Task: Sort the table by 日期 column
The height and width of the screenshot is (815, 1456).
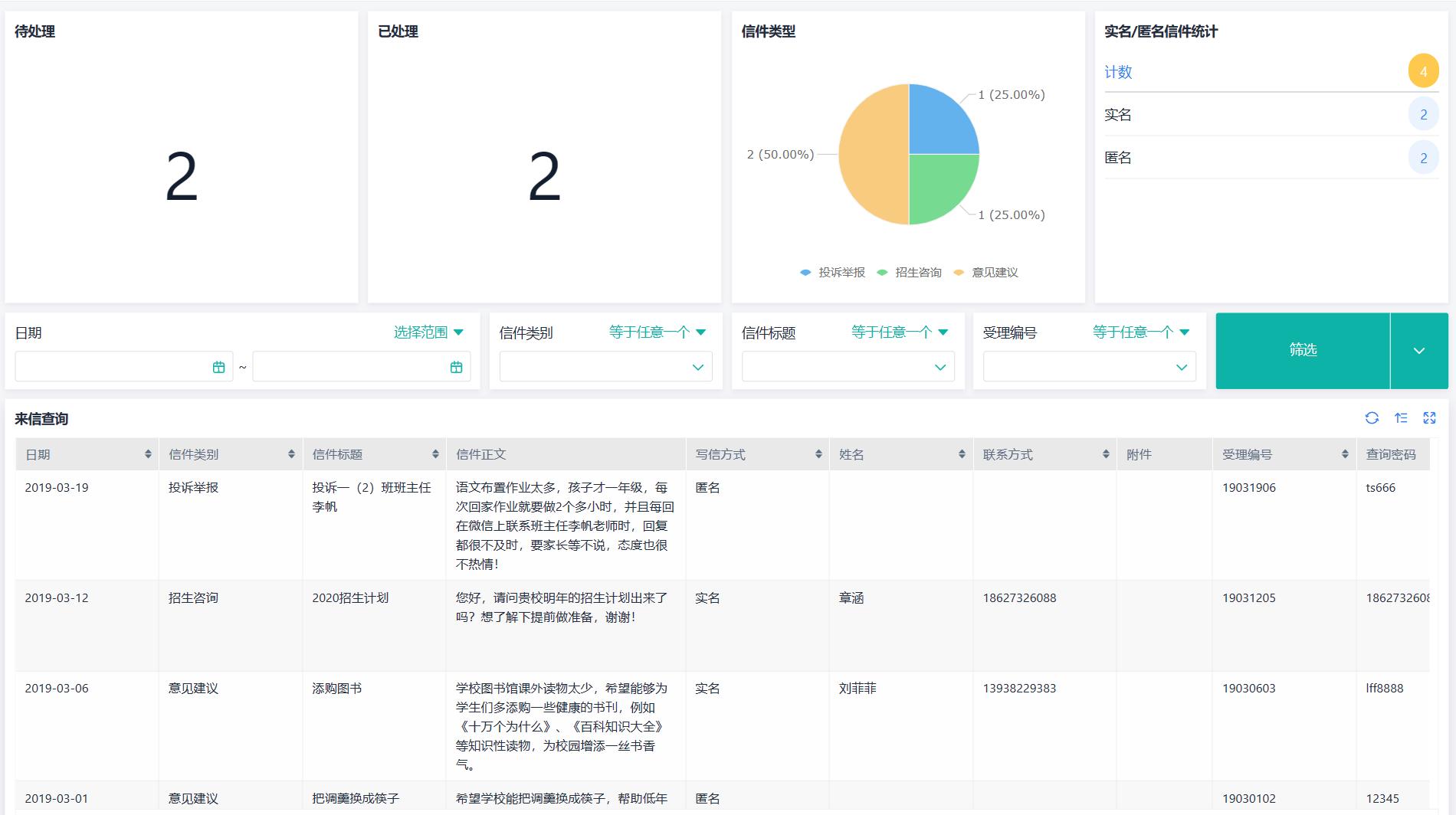Action: pyautogui.click(x=148, y=453)
